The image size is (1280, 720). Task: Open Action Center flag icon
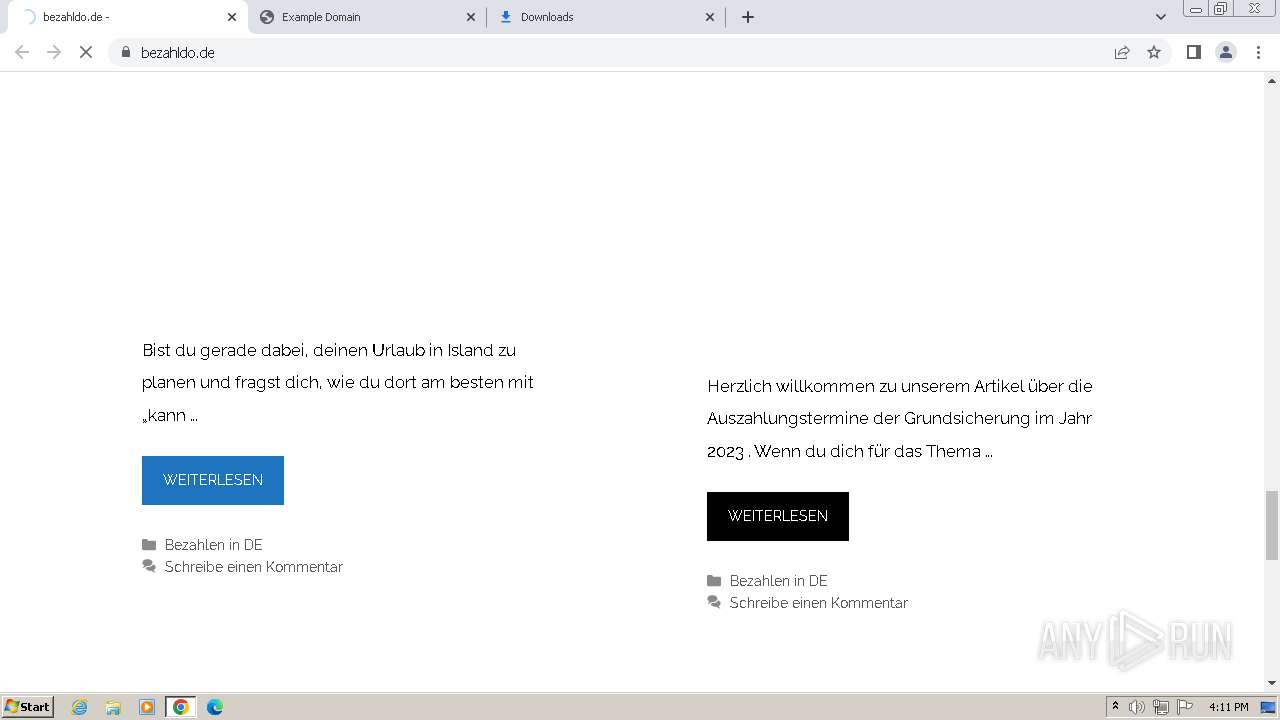click(x=1185, y=707)
